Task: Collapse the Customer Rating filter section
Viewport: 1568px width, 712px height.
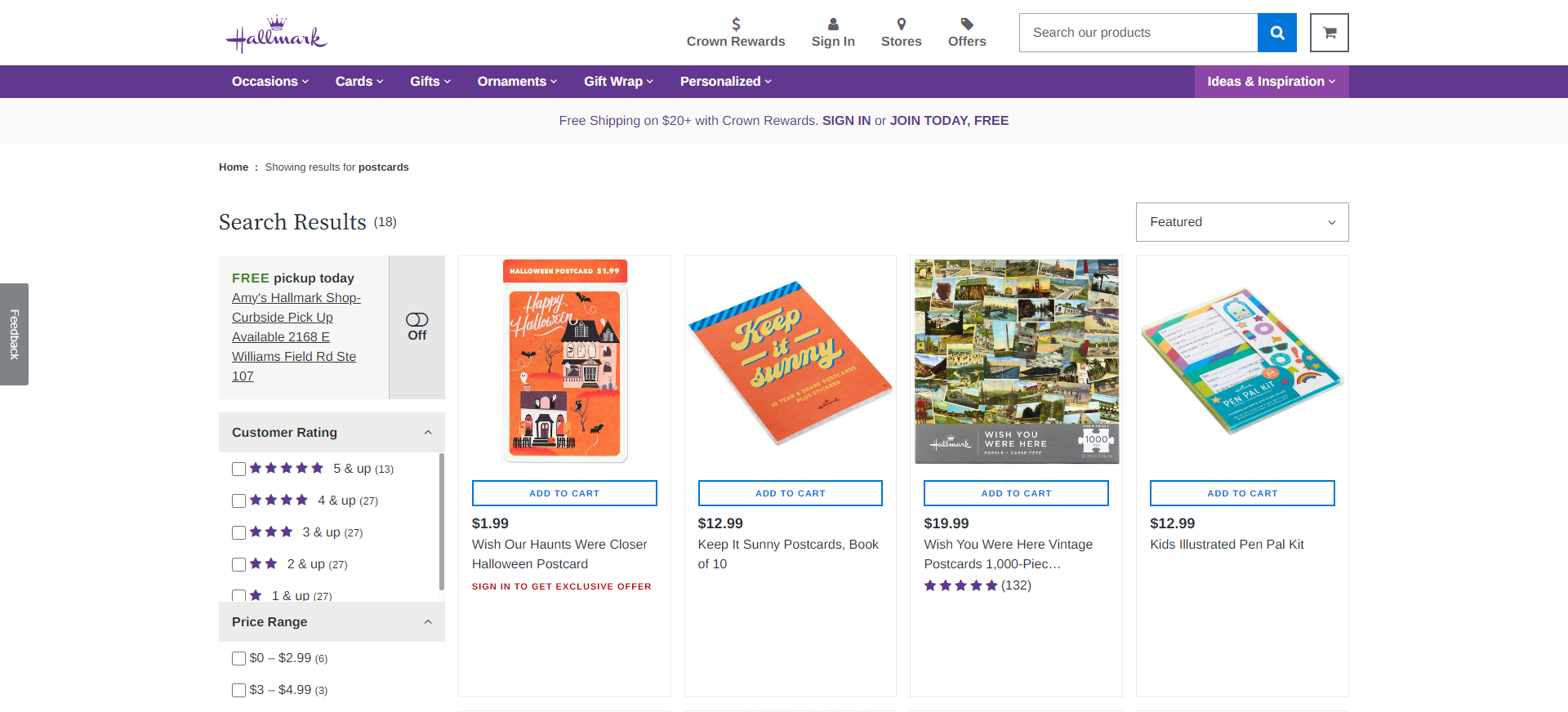Action: coord(427,433)
